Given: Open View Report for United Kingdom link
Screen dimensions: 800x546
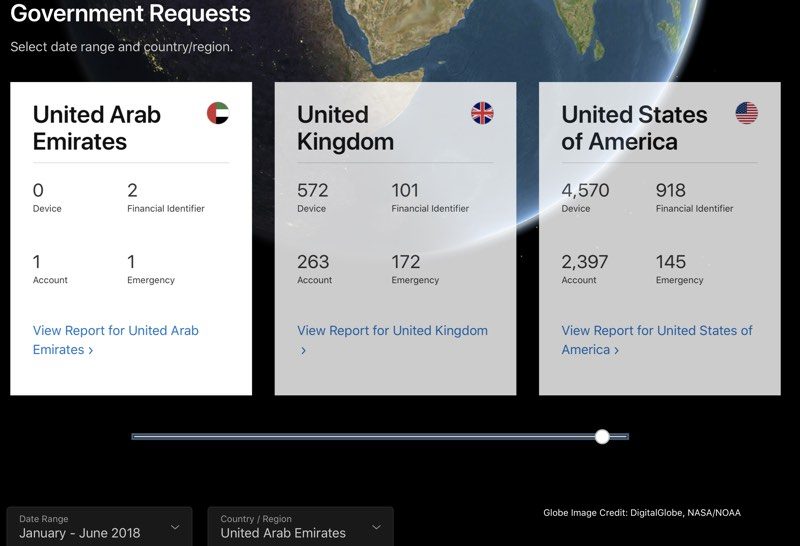Looking at the screenshot, I should pyautogui.click(x=392, y=340).
